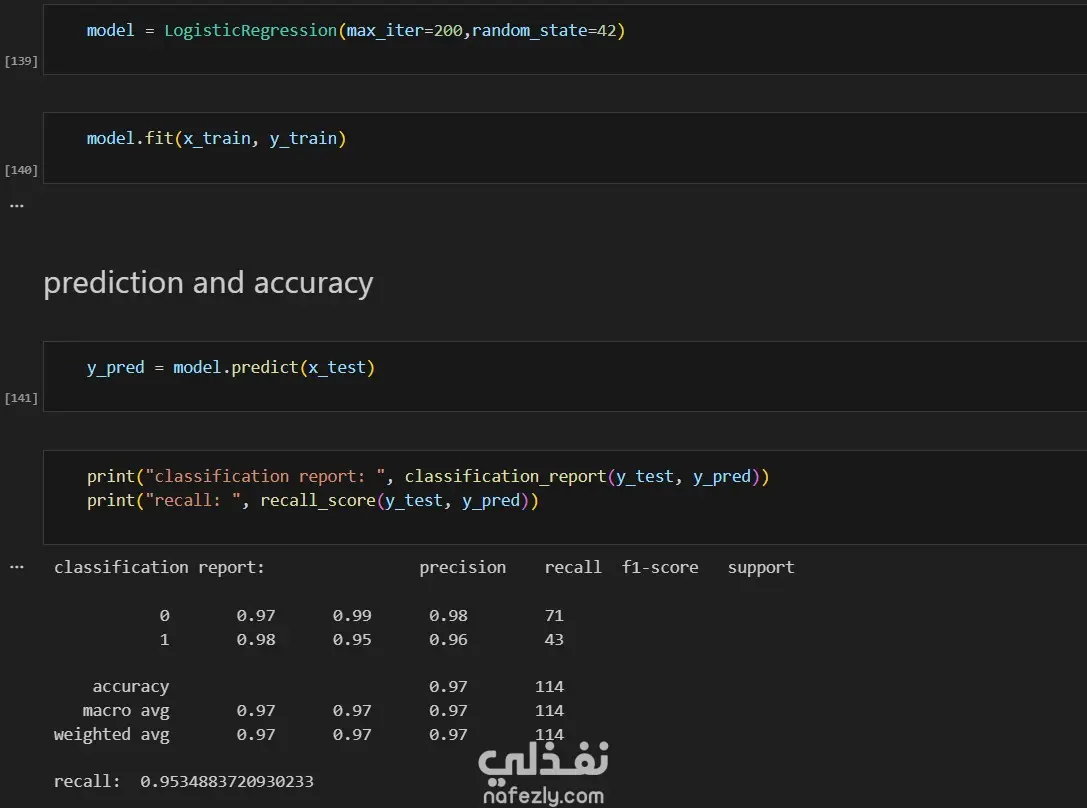Select the execution count [139] label
Screen dimensions: 1087x808
click(21, 61)
